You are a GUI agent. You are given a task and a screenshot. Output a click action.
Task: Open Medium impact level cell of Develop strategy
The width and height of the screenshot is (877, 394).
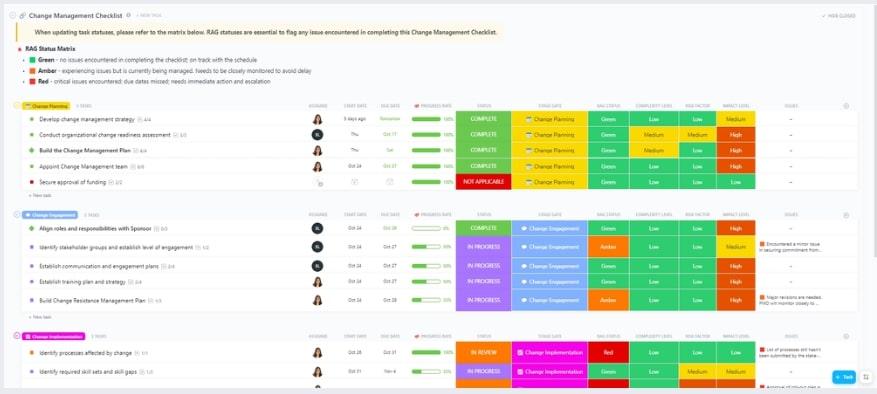tap(735, 119)
